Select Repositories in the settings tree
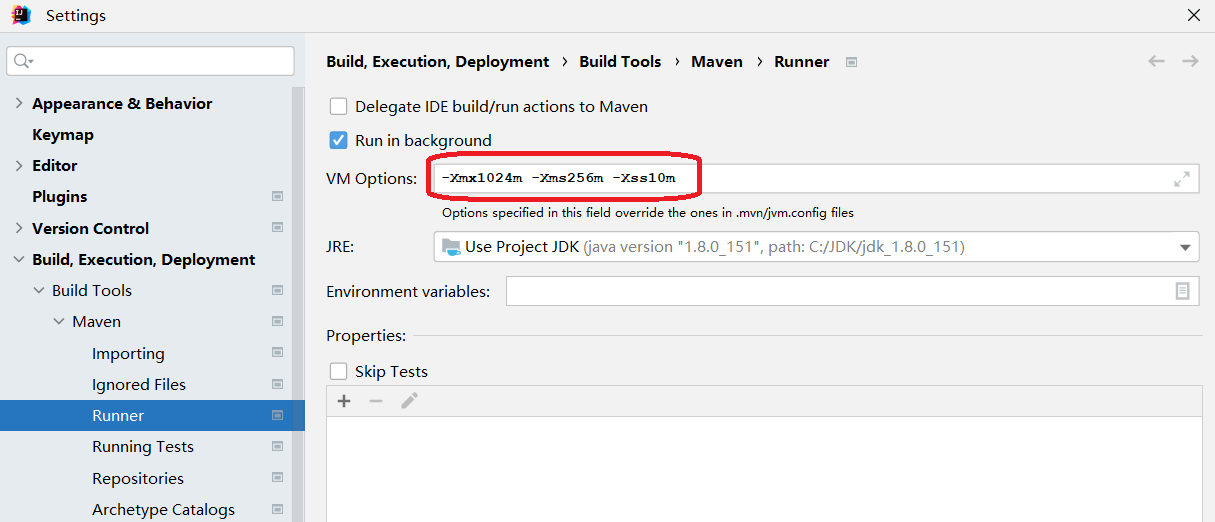This screenshot has height=522, width=1215. [138, 478]
